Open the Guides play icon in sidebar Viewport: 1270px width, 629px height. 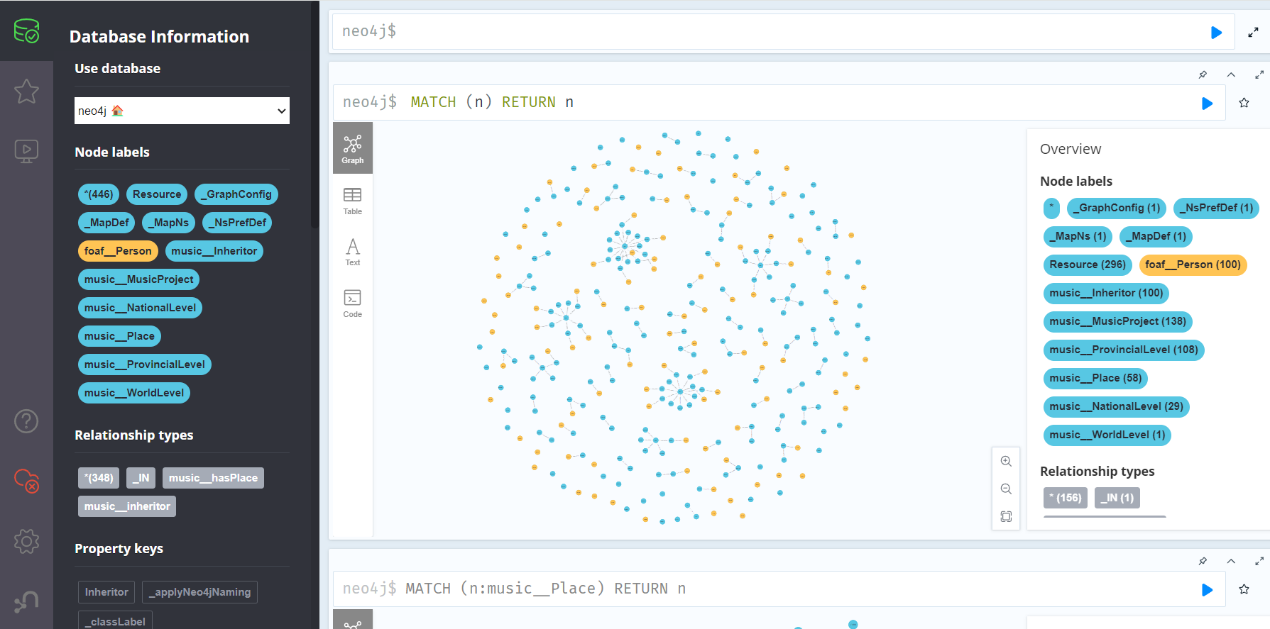coord(26,151)
